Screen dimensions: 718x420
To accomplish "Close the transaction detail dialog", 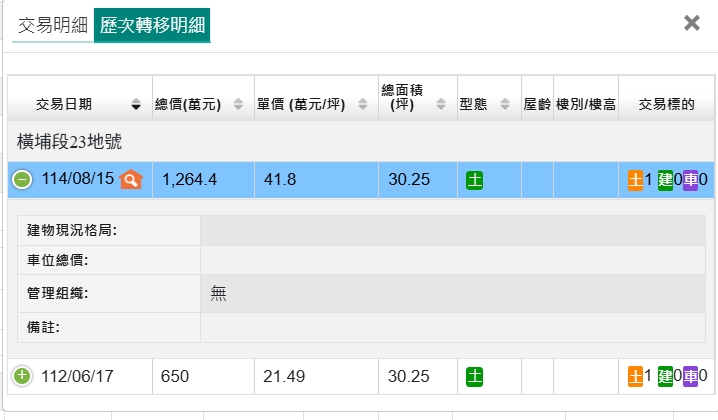I will tap(691, 23).
